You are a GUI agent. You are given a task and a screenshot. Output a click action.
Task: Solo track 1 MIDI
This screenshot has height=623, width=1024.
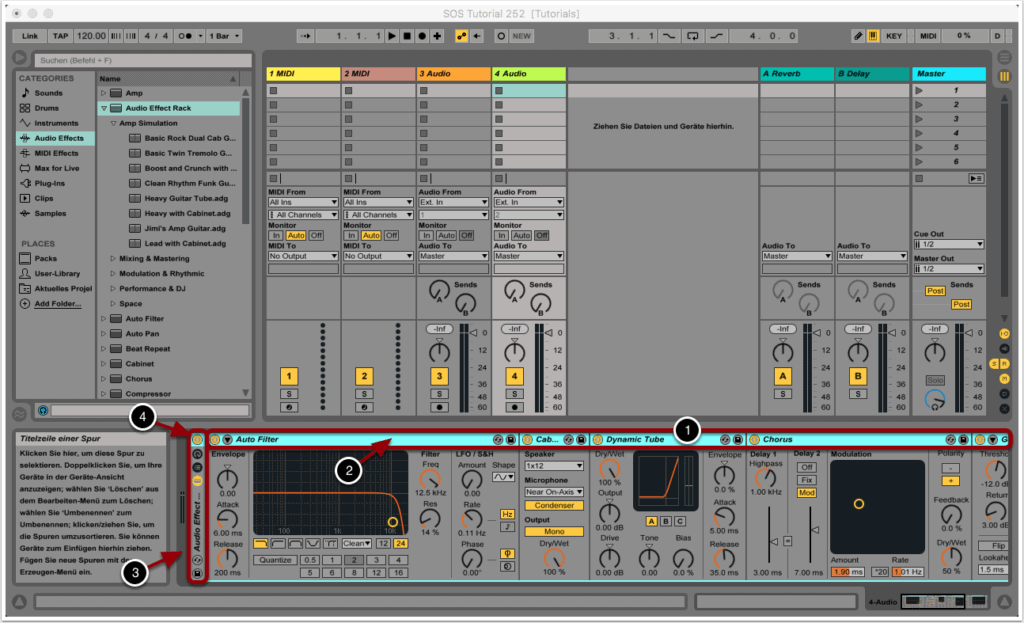(x=289, y=394)
